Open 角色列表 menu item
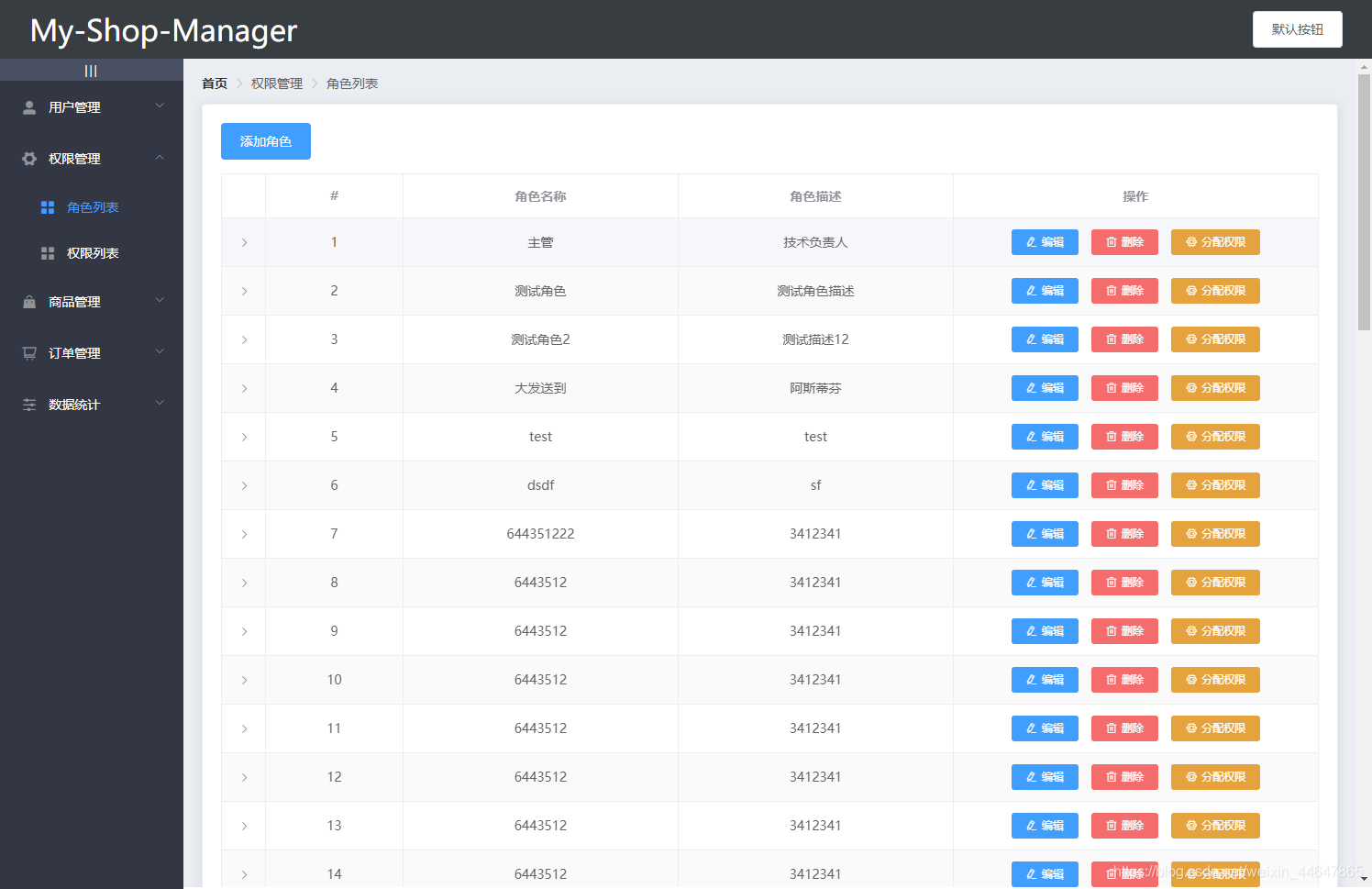The height and width of the screenshot is (889, 1372). [x=92, y=207]
